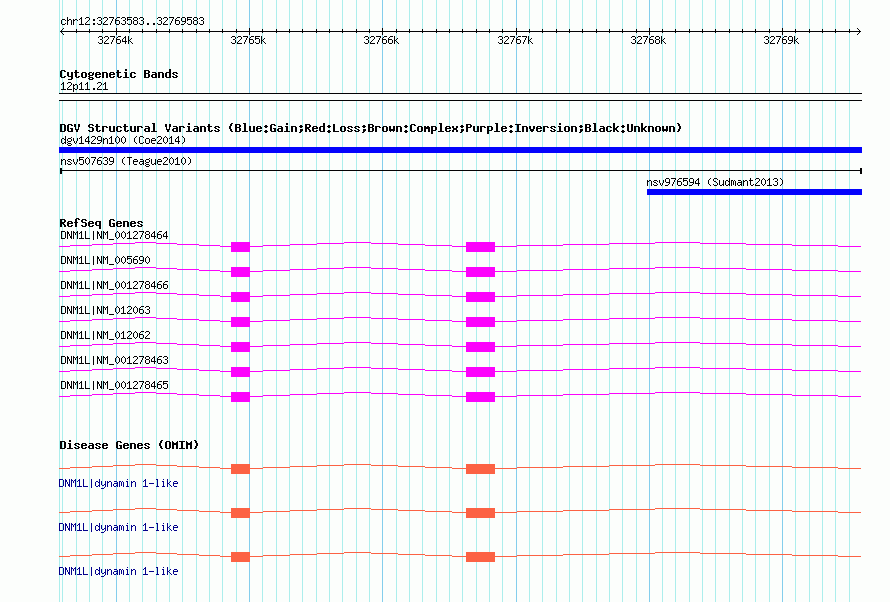890x602 pixels.
Task: Click the 12p11.21 band label
Action: [84, 86]
